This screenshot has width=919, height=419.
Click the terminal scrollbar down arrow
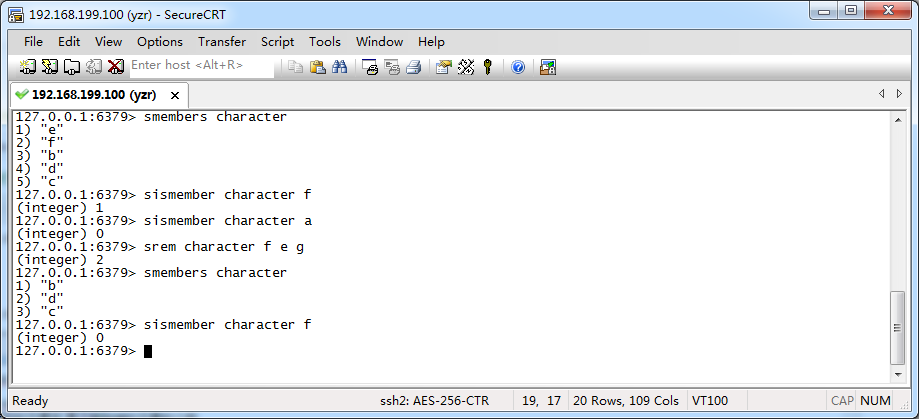pyautogui.click(x=898, y=373)
